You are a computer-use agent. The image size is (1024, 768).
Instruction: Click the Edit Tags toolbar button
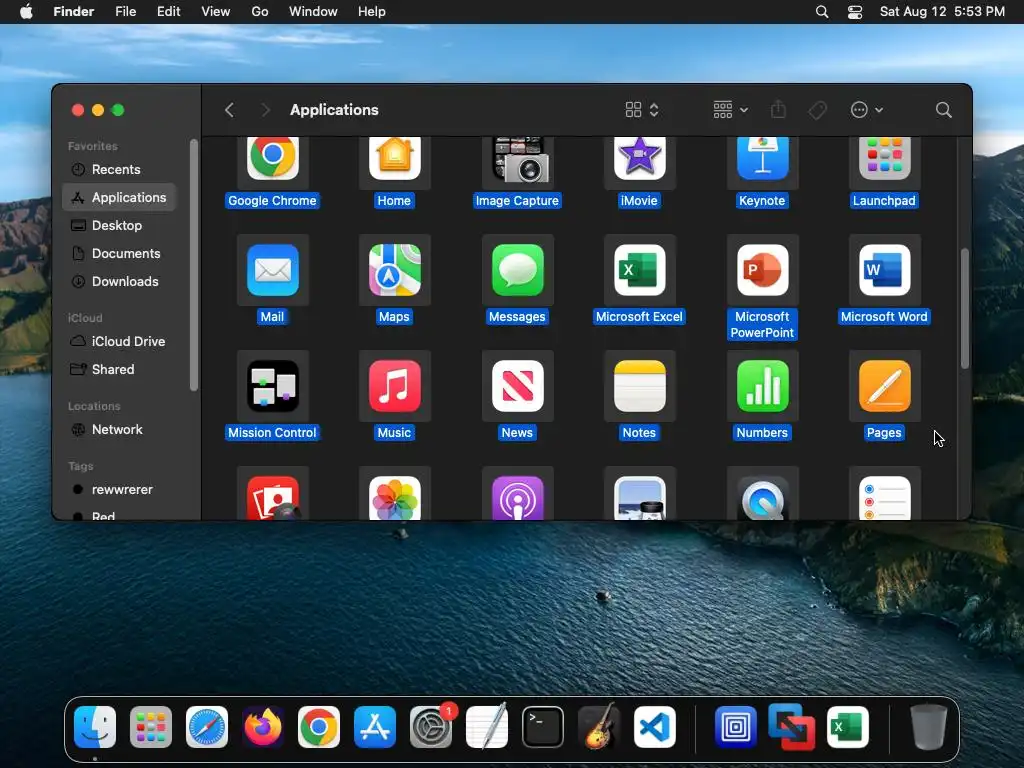pyautogui.click(x=818, y=110)
